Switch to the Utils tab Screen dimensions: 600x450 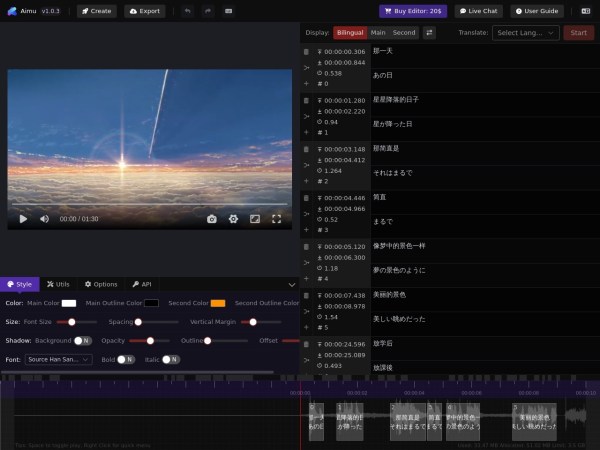(58, 284)
